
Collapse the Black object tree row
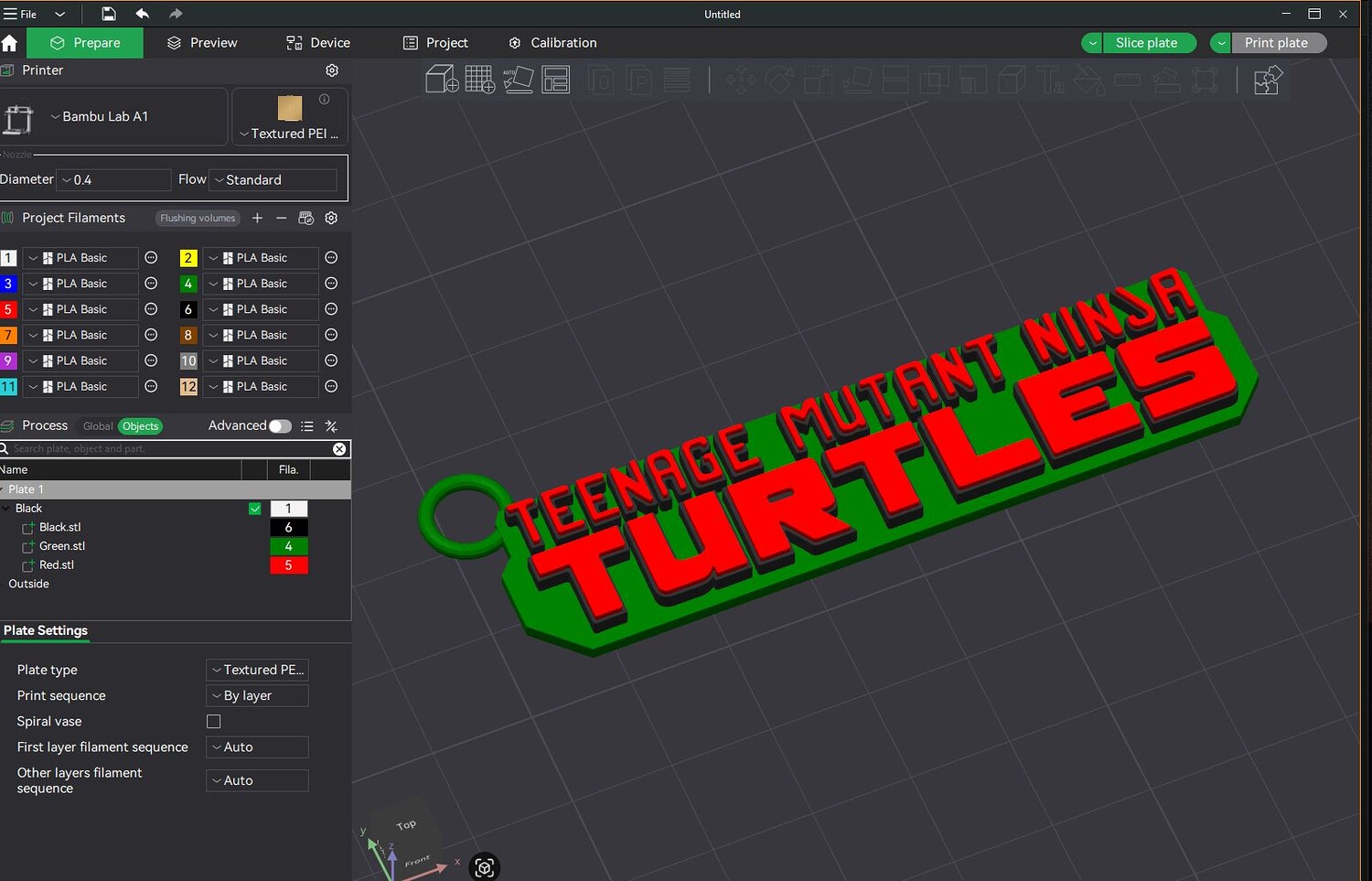click(x=6, y=509)
